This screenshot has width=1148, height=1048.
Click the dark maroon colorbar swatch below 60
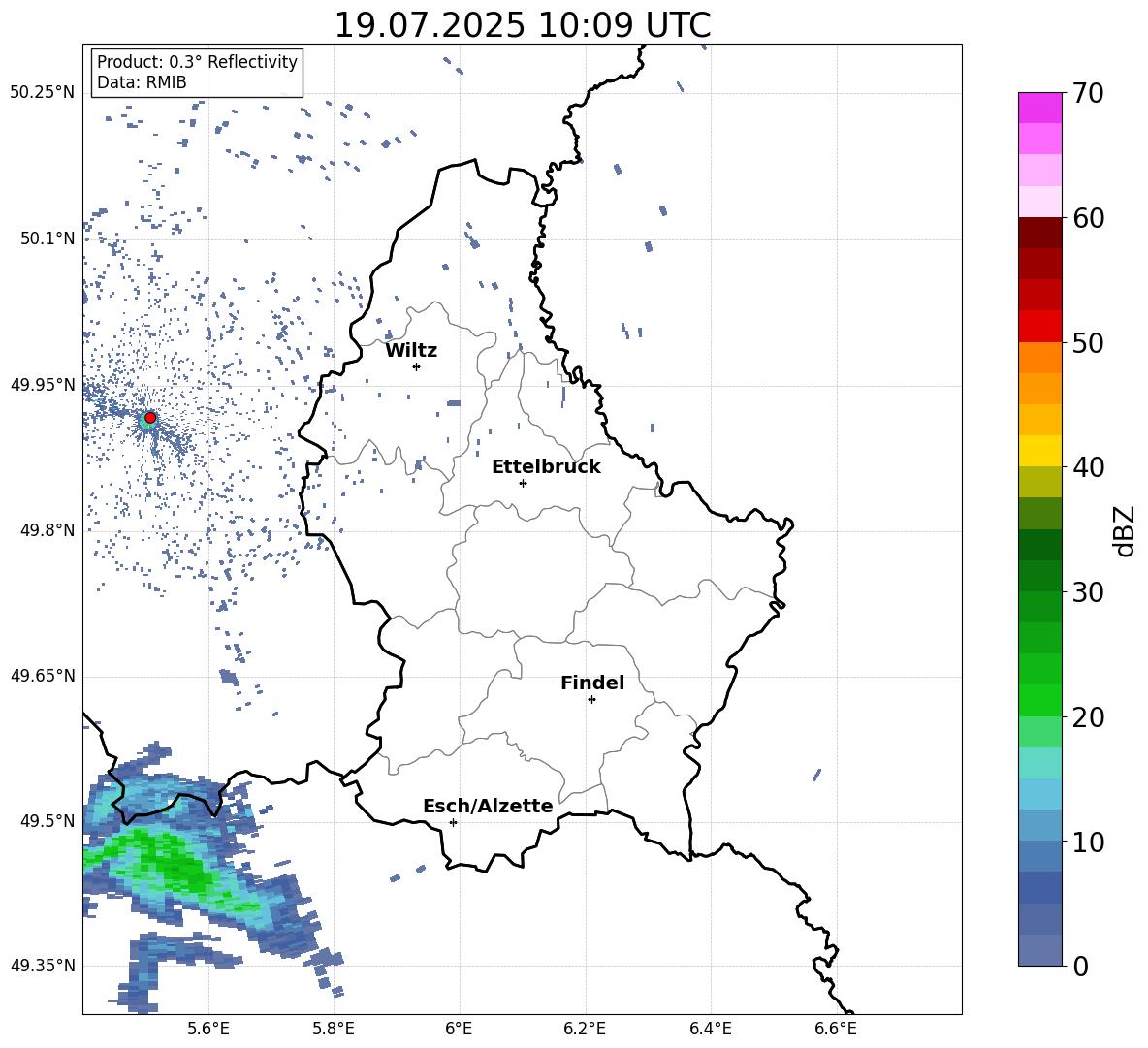point(1039,233)
